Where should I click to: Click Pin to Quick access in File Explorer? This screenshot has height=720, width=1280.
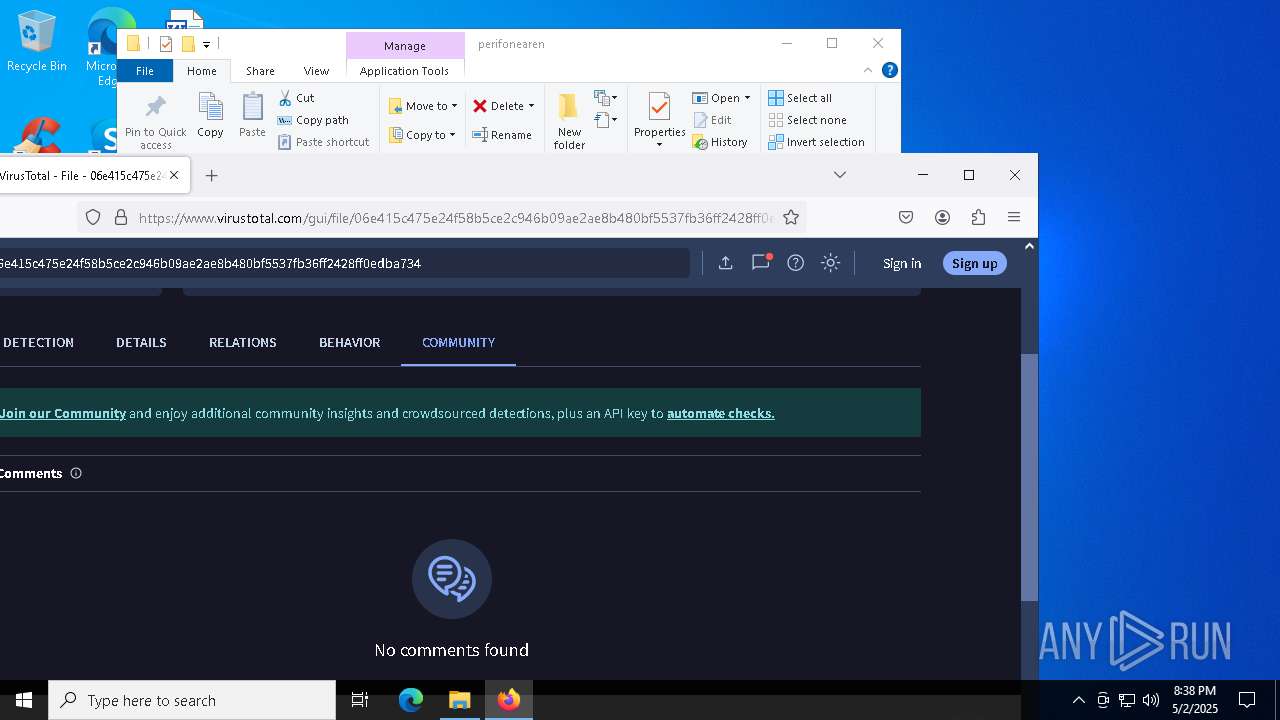[x=156, y=122]
